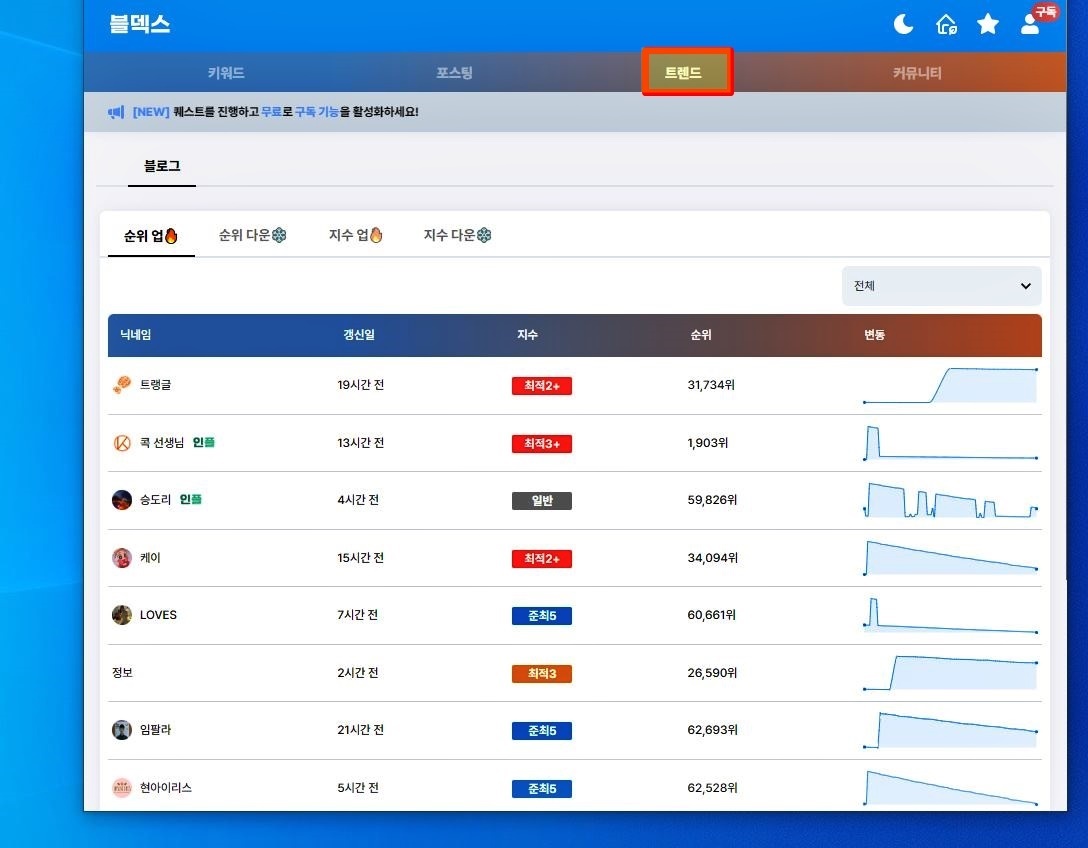Select the 블로그 sub tab
1088x848 pixels.
(162, 166)
